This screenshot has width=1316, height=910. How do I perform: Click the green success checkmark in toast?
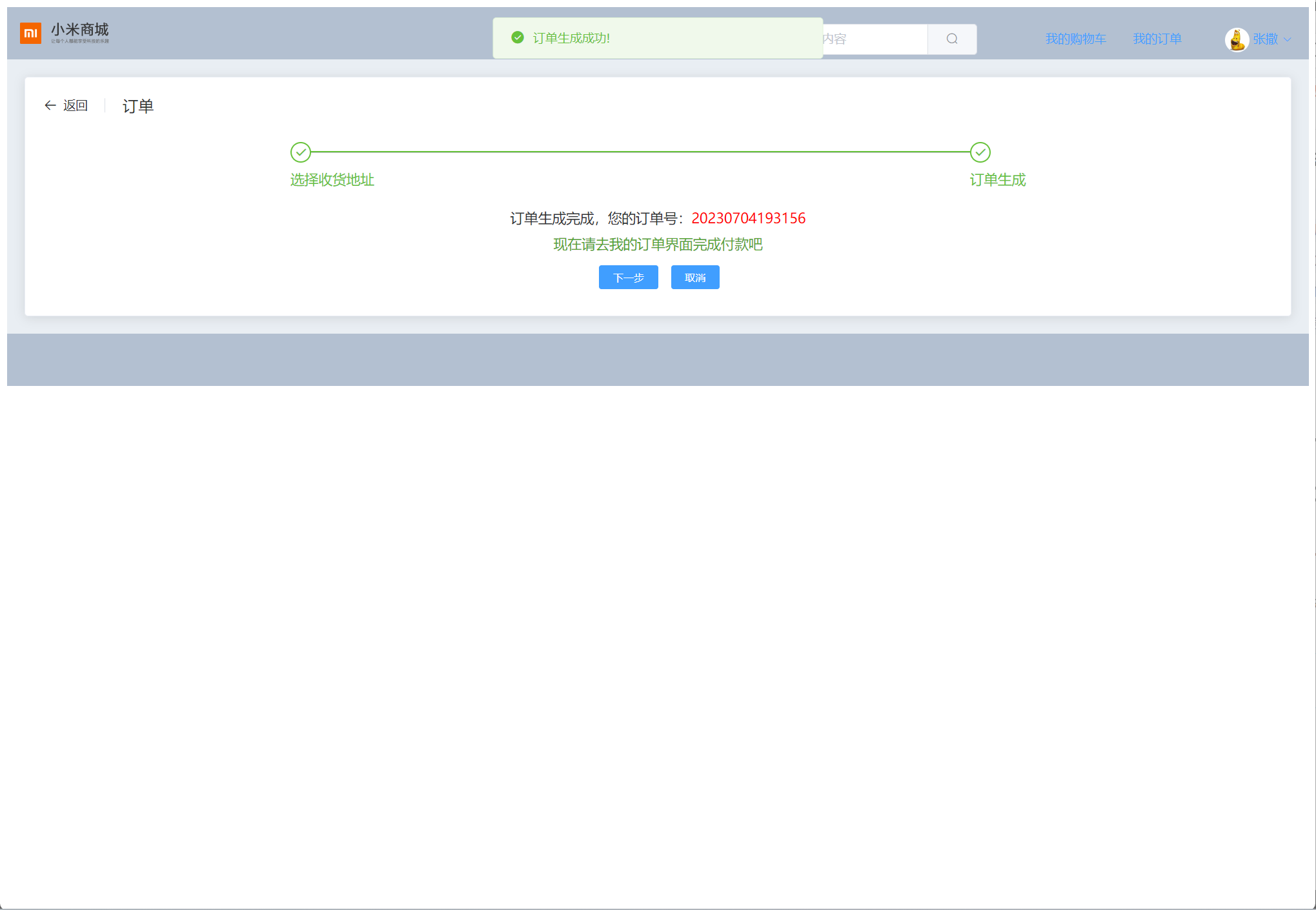517,38
